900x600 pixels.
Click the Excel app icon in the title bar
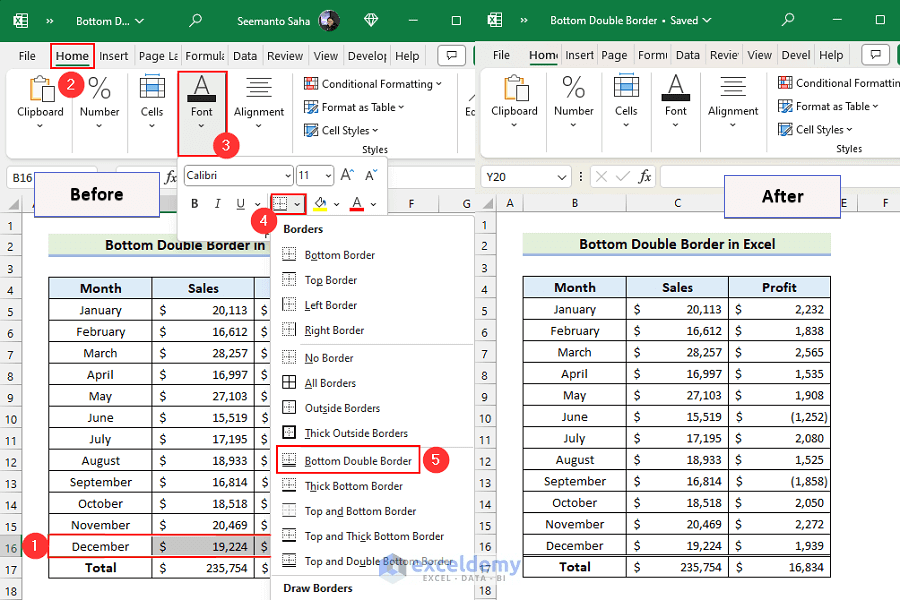[20, 20]
